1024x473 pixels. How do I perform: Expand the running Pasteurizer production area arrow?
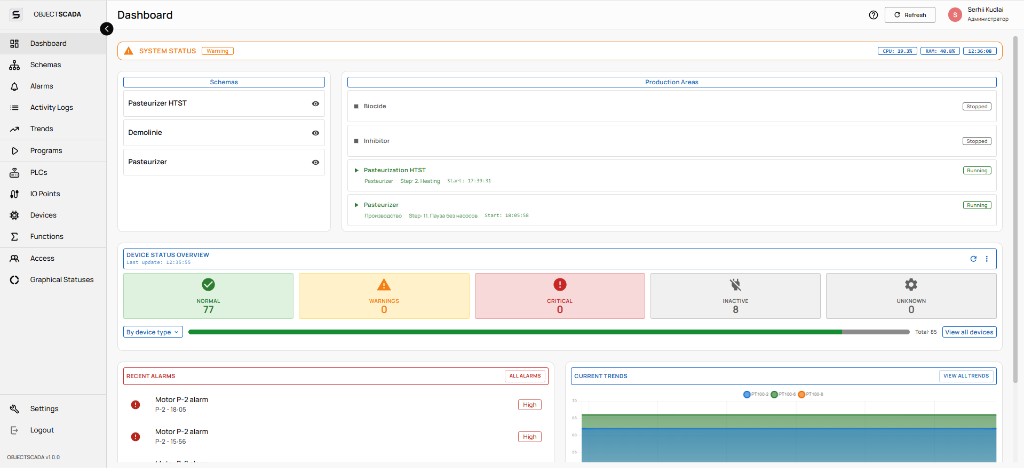[357, 205]
